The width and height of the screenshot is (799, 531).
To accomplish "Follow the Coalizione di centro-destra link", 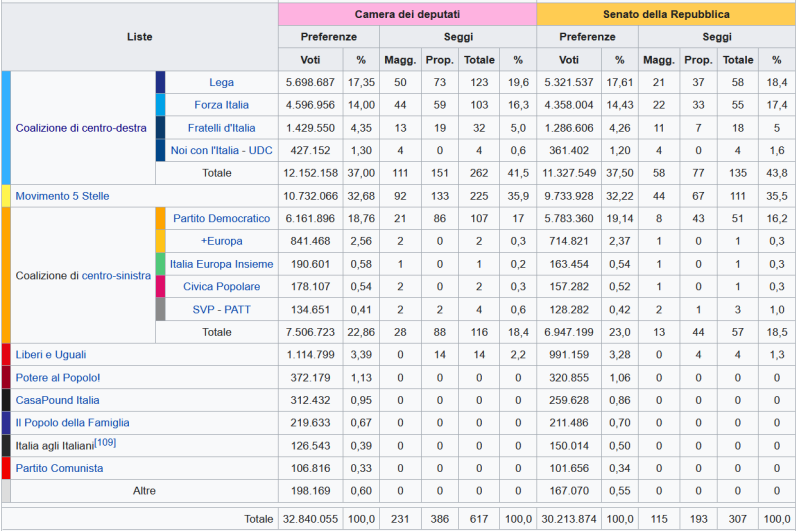I will [79, 128].
